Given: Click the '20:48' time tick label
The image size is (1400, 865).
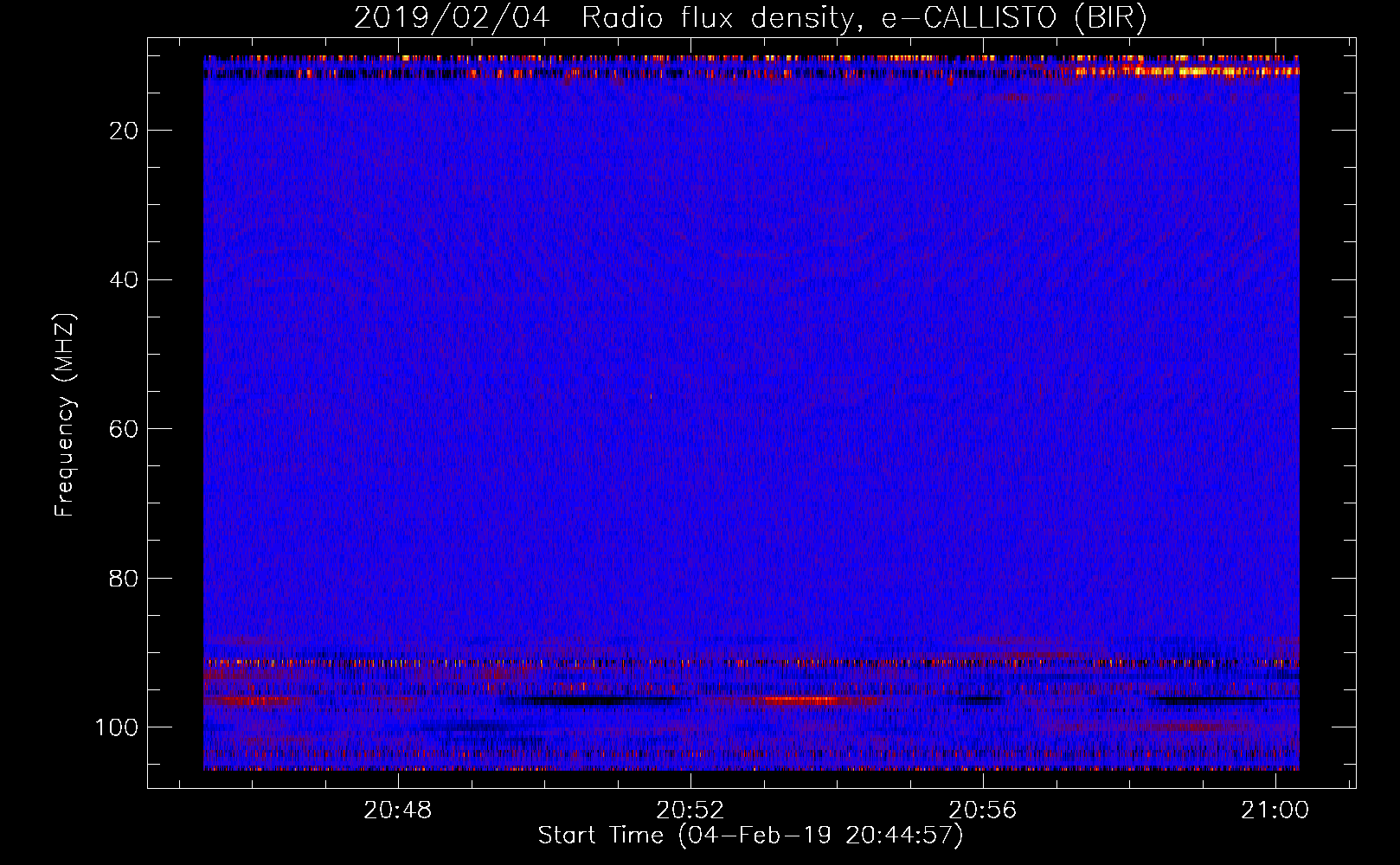Looking at the screenshot, I should tap(397, 811).
